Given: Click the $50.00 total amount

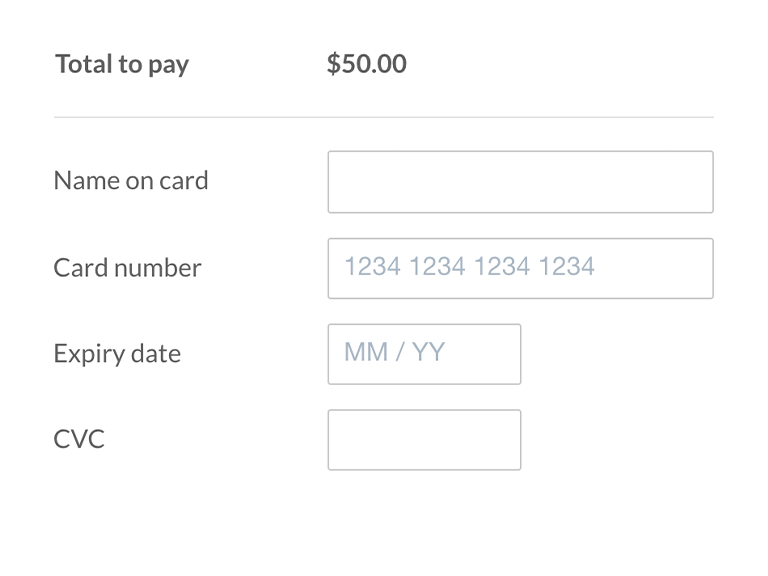Looking at the screenshot, I should pyautogui.click(x=366, y=64).
